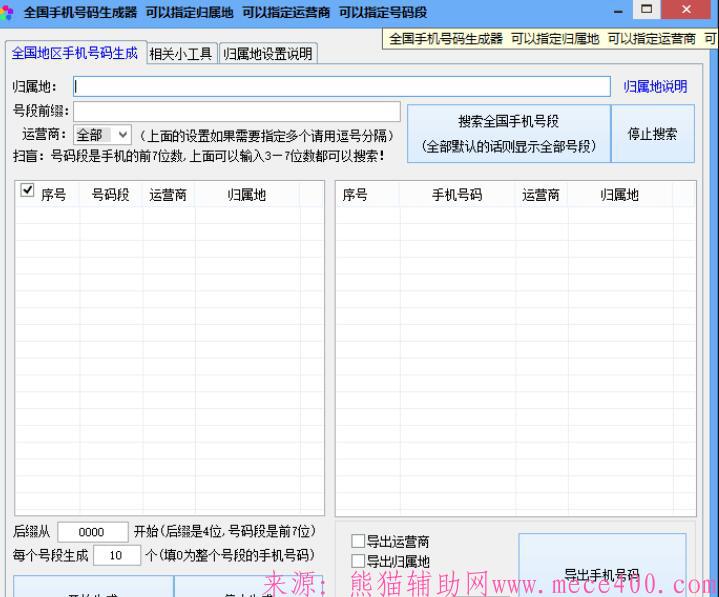The height and width of the screenshot is (597, 719).
Task: Click the 每个号段生成 count field showing 10
Action: [117, 555]
